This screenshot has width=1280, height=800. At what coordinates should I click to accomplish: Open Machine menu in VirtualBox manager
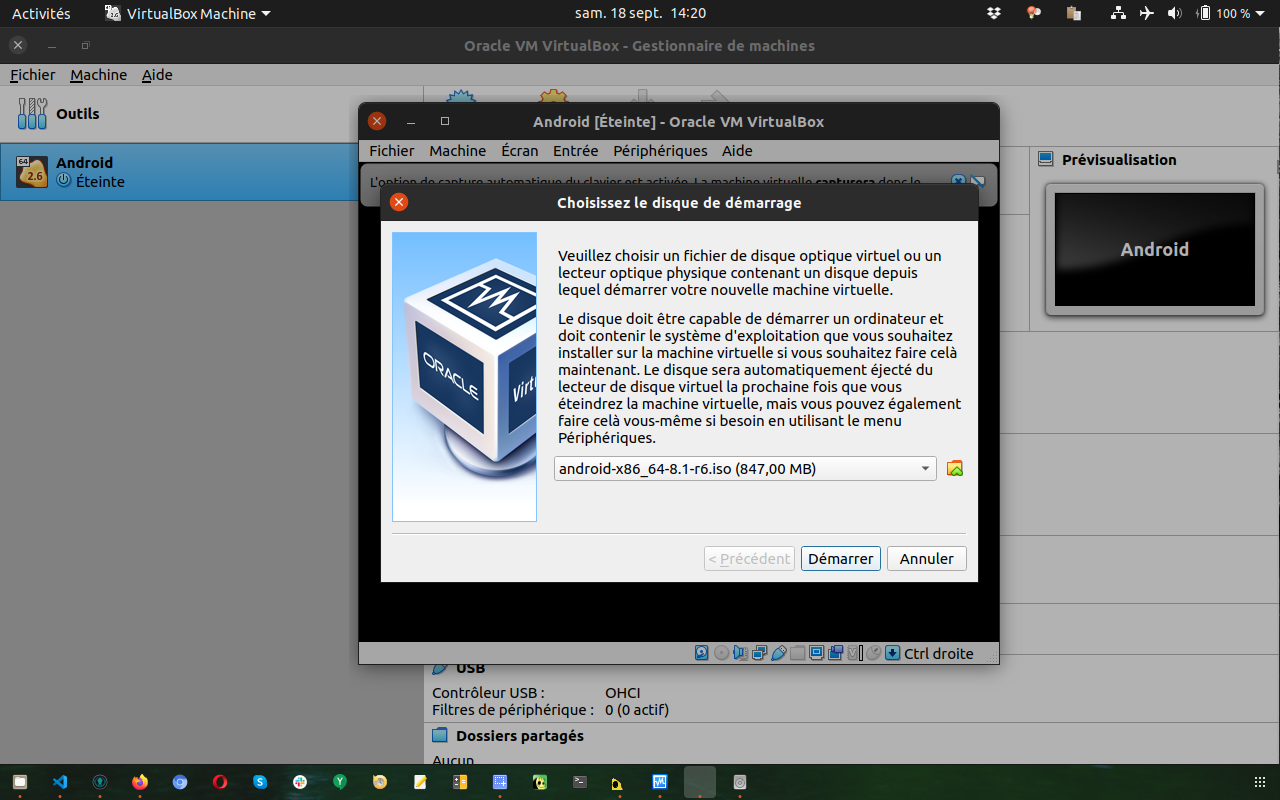coord(98,75)
